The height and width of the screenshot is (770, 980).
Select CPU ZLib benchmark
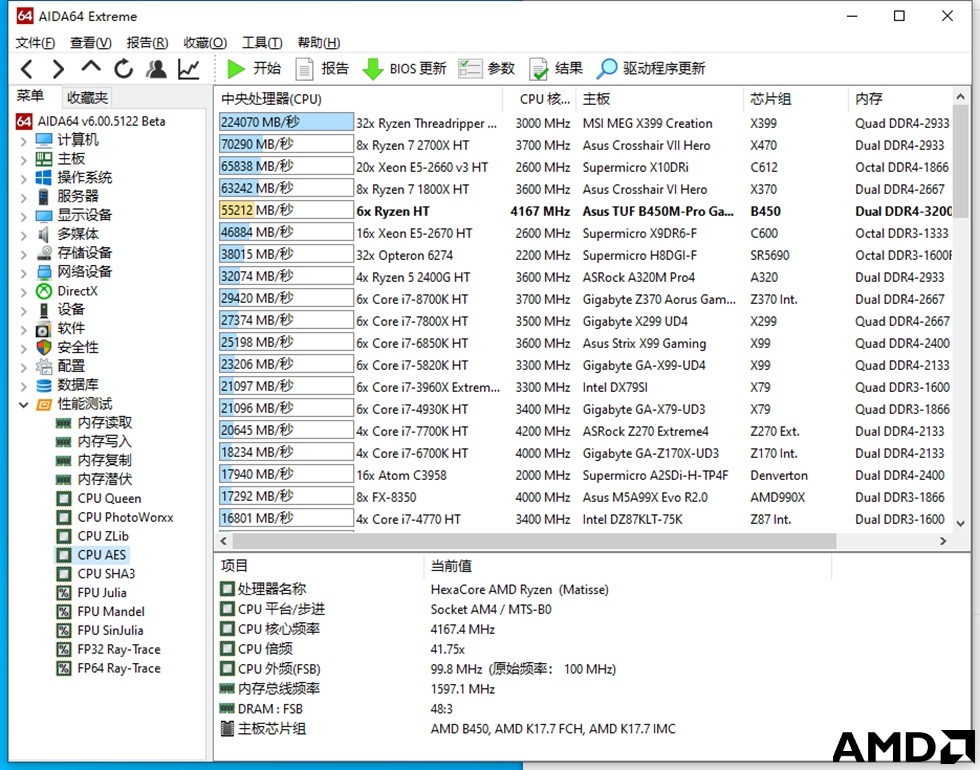[103, 536]
